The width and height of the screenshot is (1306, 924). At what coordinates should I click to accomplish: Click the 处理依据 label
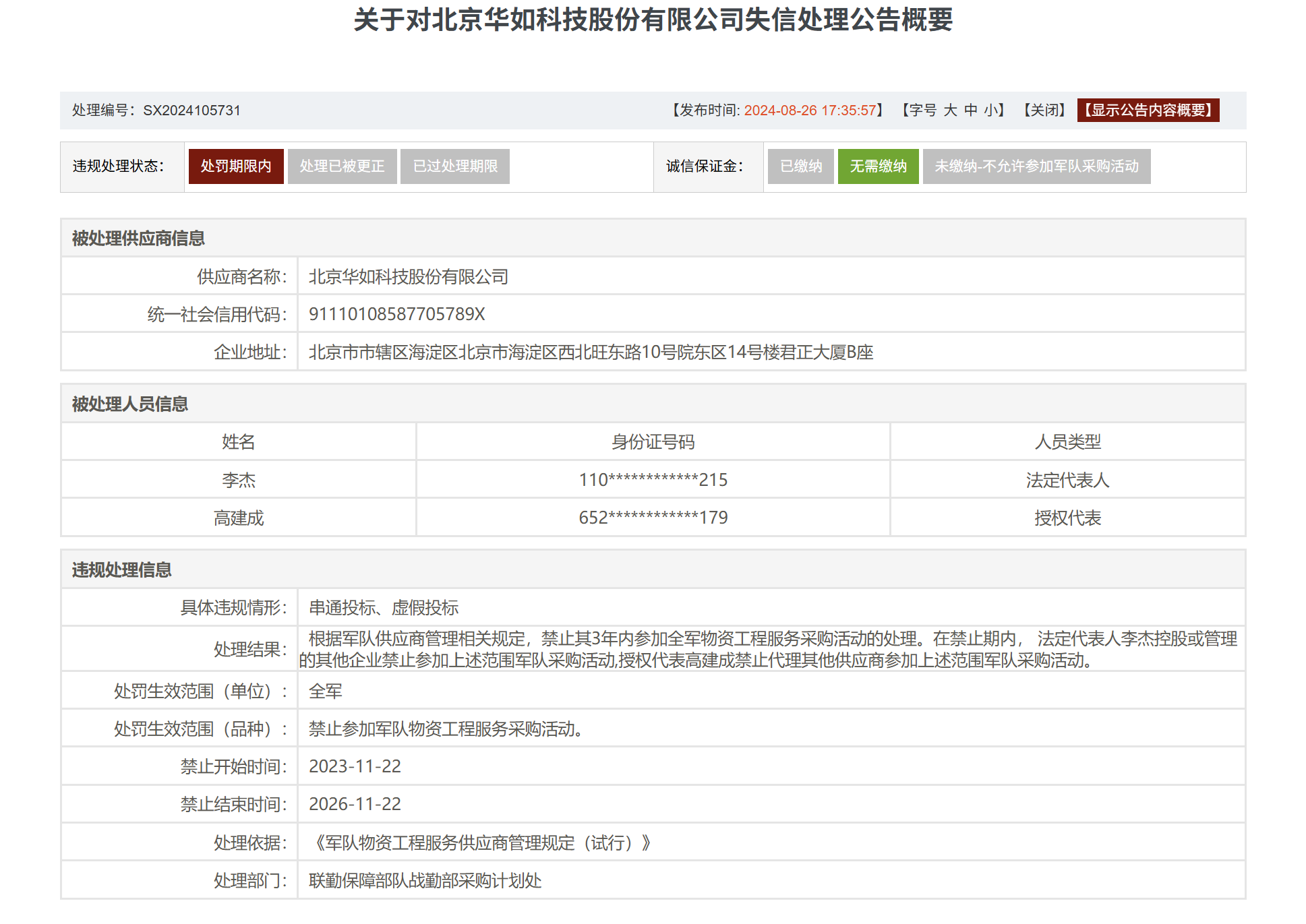[250, 842]
